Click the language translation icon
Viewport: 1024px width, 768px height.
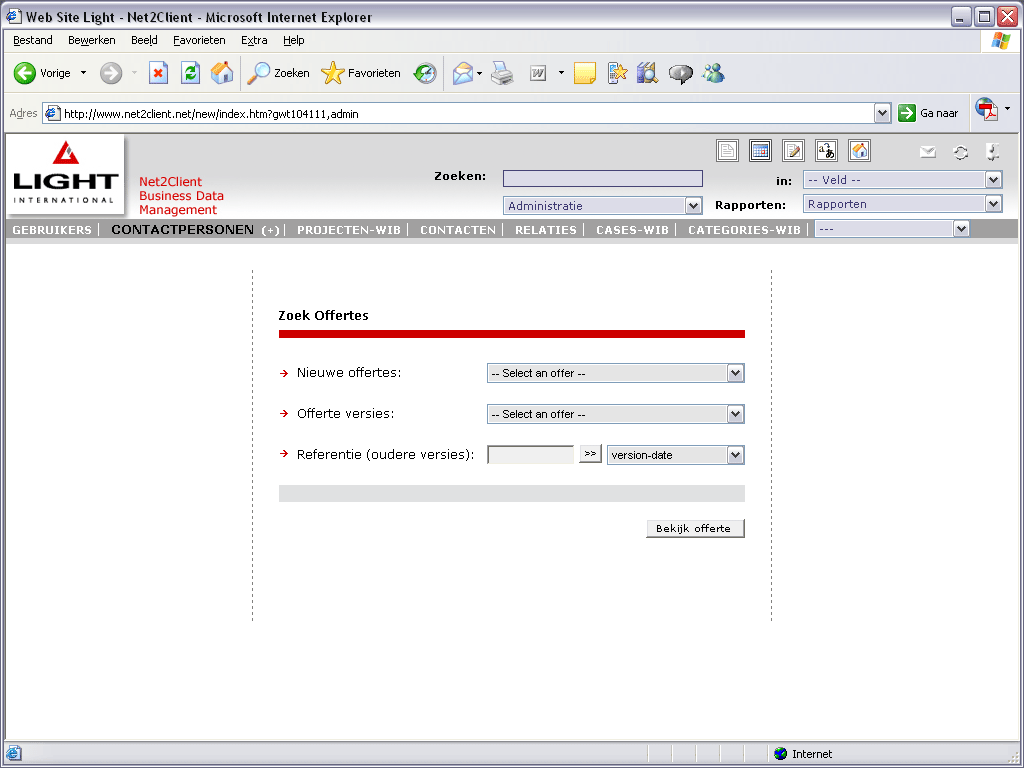tap(826, 151)
